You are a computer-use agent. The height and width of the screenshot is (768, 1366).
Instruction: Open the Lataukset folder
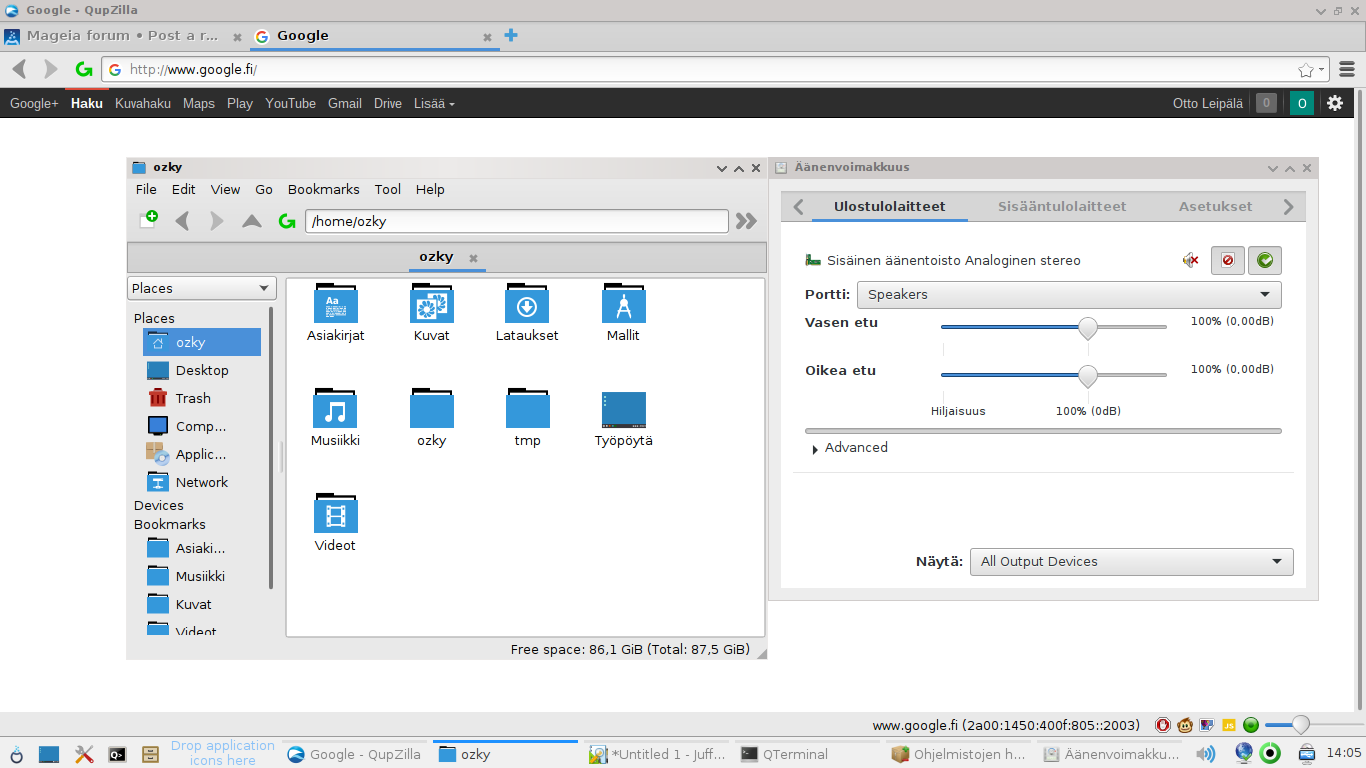pyautogui.click(x=527, y=313)
